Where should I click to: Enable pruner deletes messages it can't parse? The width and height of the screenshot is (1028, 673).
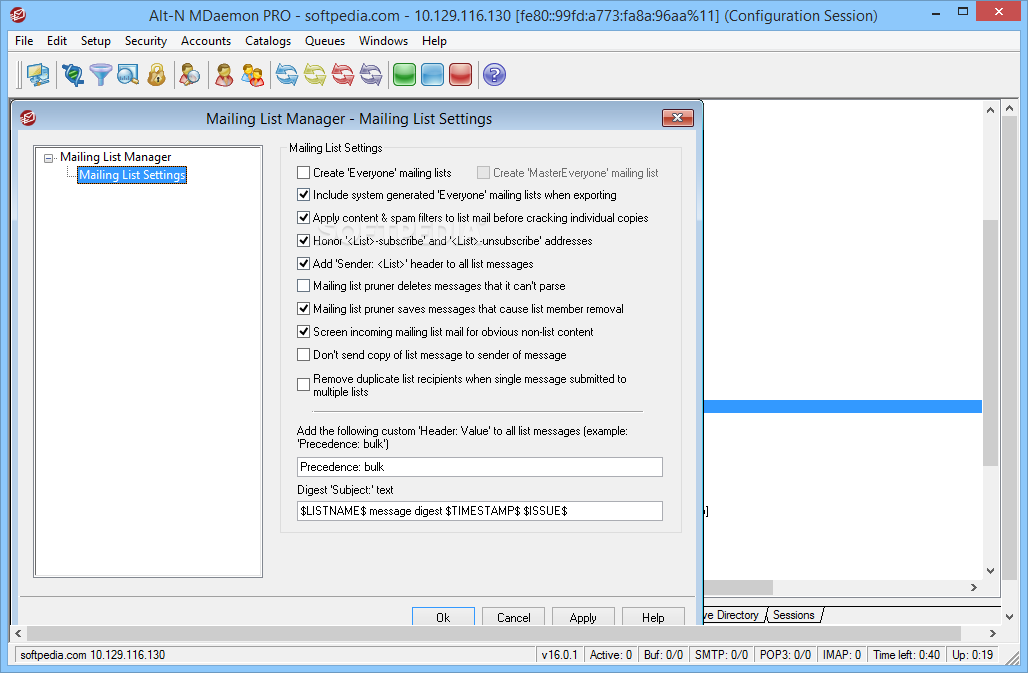304,286
